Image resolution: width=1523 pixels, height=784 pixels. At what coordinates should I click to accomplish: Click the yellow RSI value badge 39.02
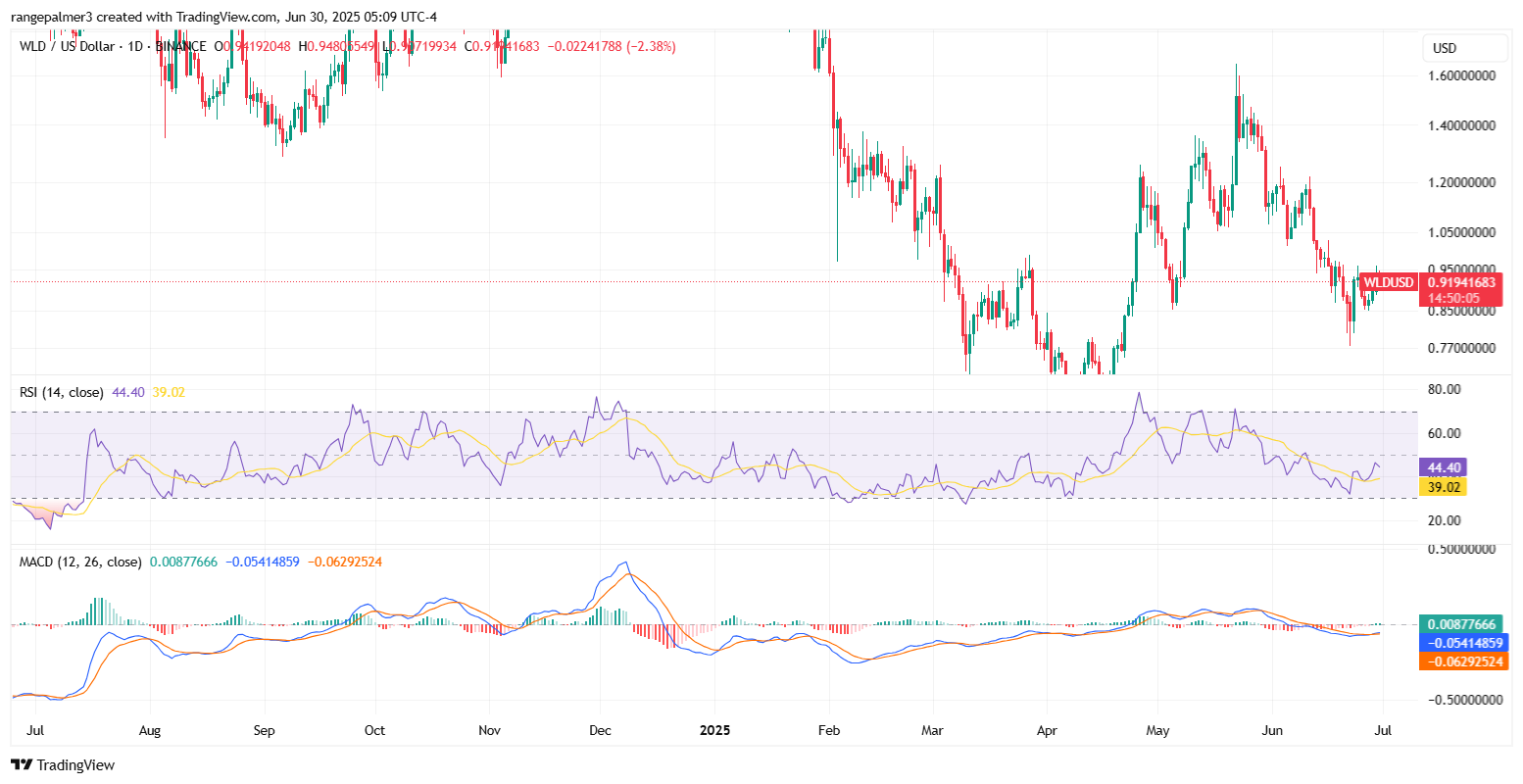pos(1444,487)
